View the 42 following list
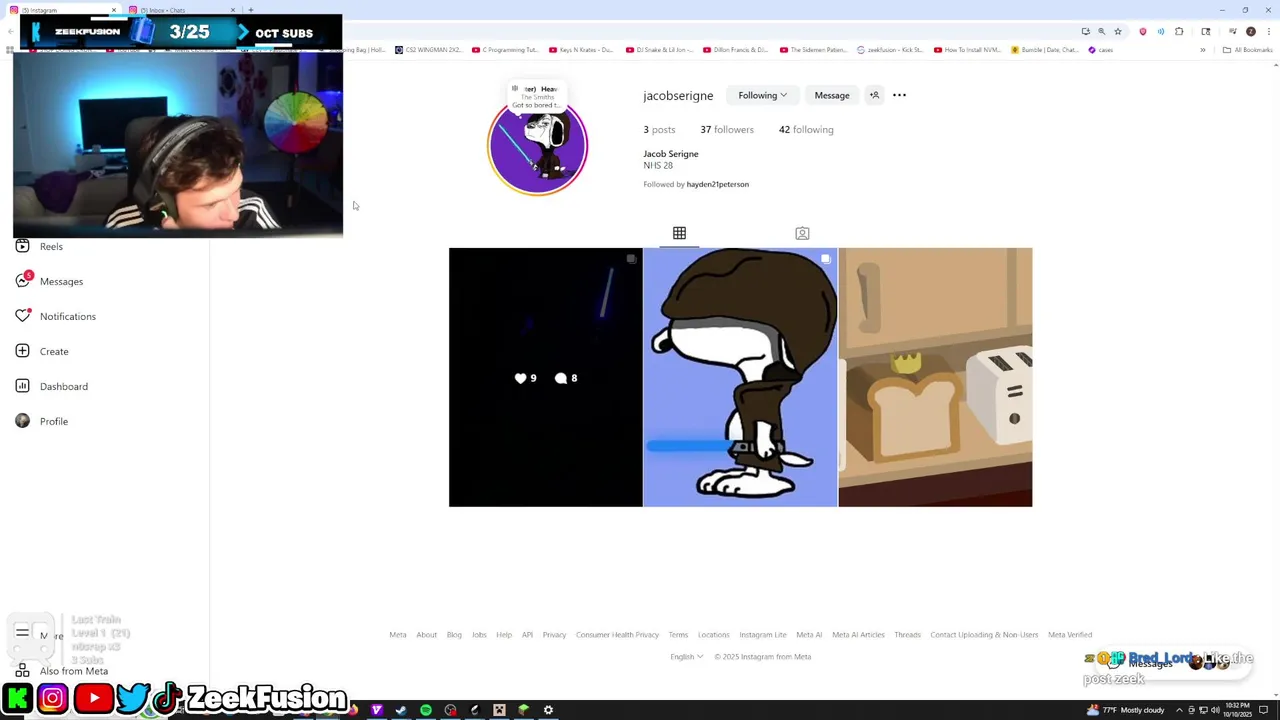1280x720 pixels. 806,129
